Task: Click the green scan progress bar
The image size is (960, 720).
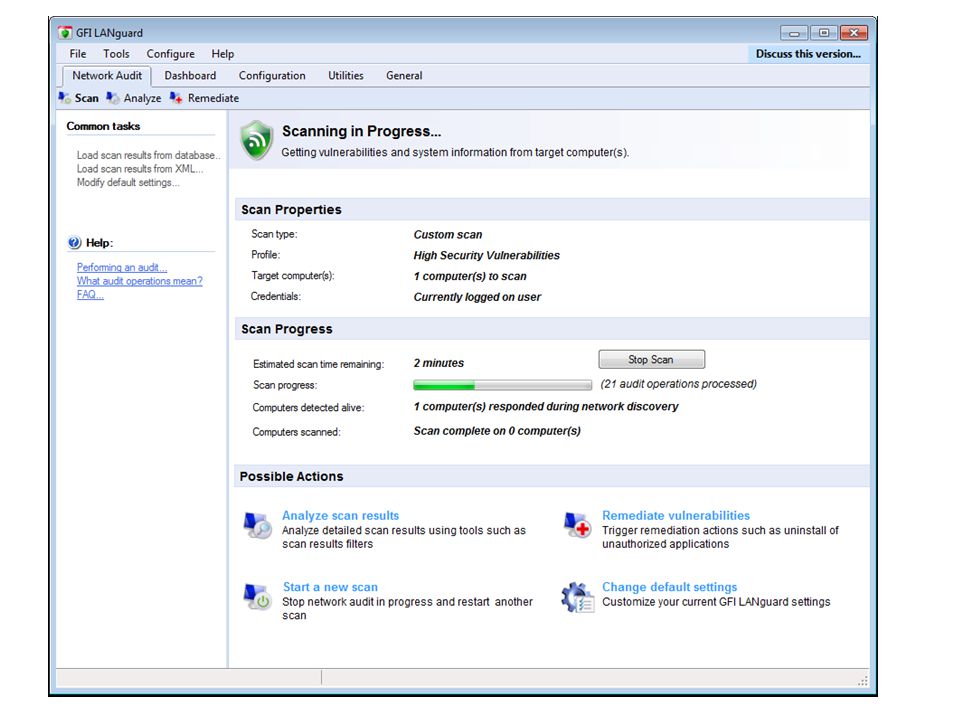Action: [x=503, y=385]
